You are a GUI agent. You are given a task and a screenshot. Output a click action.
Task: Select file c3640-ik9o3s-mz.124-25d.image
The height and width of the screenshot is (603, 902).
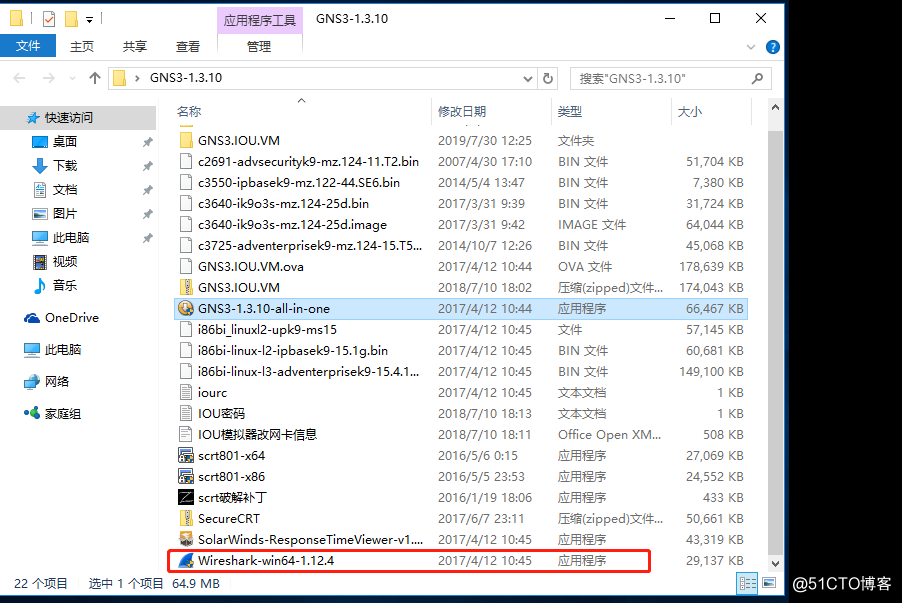click(x=460, y=224)
